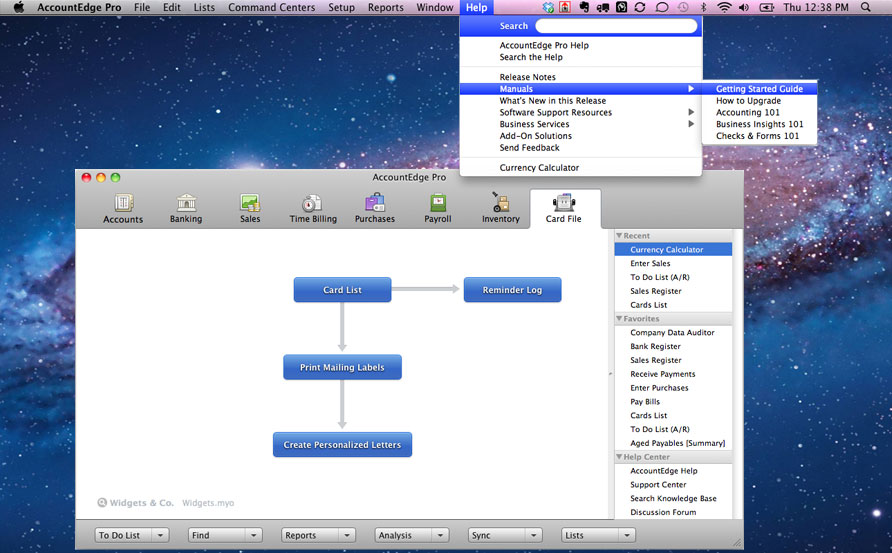Open the Payroll command center icon
Image resolution: width=892 pixels, height=553 pixels.
pos(438,203)
